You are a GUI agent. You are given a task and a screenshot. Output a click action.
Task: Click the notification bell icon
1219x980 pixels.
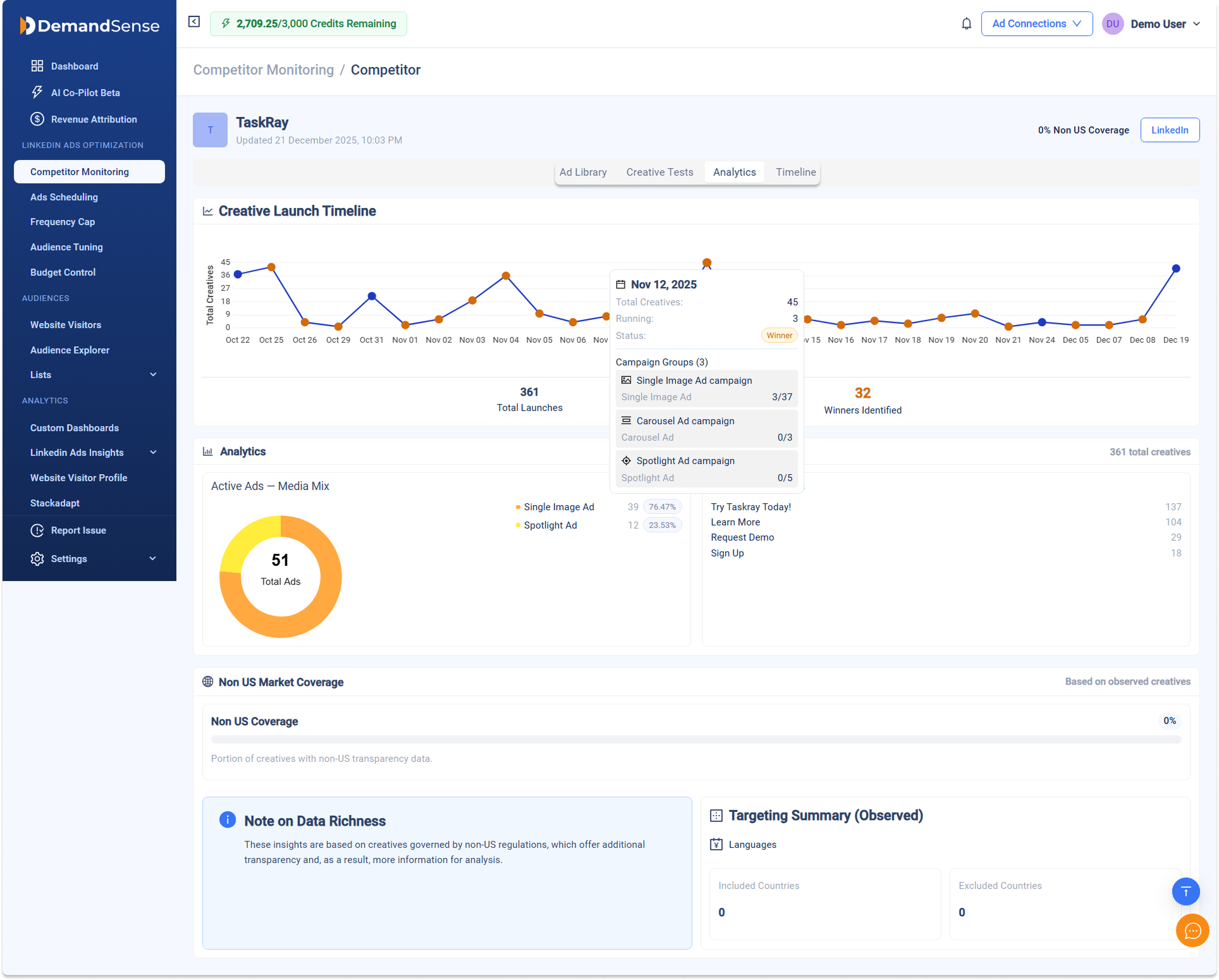tap(966, 24)
